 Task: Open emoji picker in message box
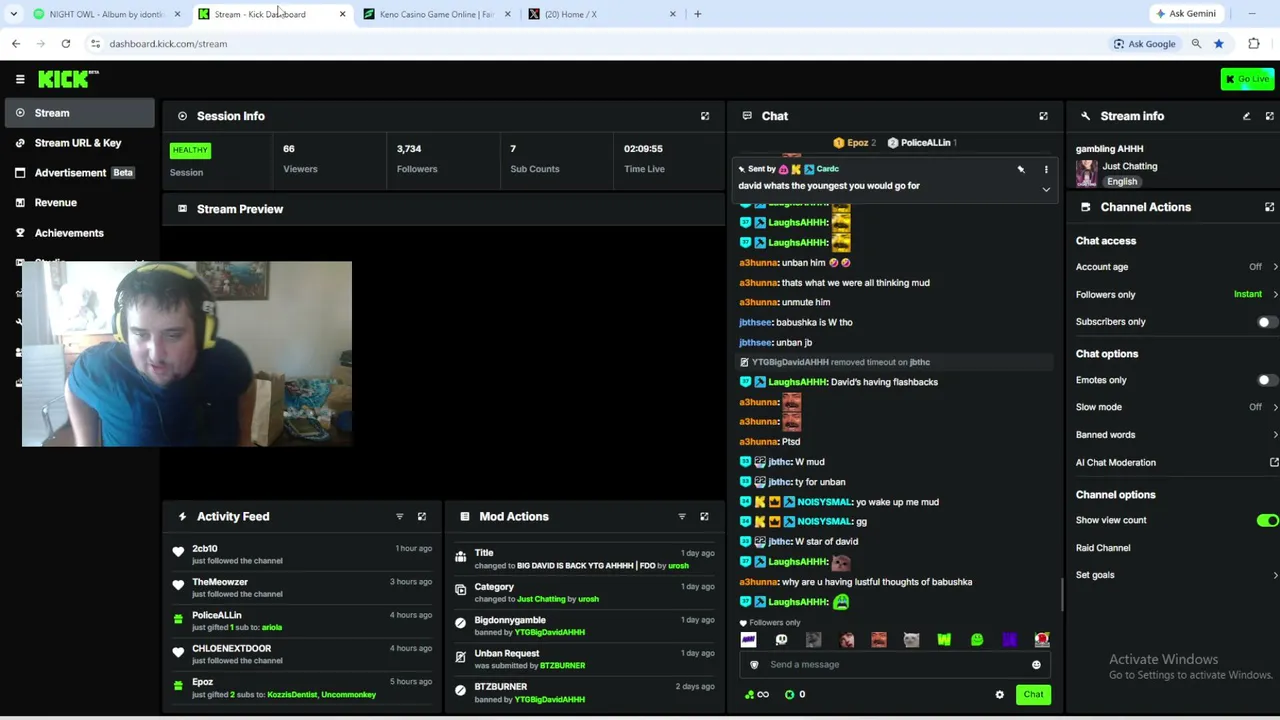pos(1036,665)
